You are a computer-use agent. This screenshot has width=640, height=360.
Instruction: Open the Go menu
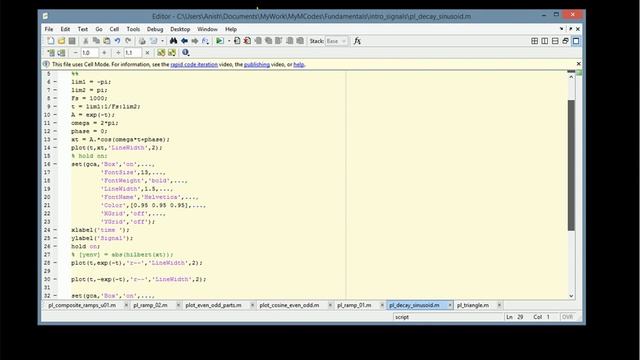(99, 29)
